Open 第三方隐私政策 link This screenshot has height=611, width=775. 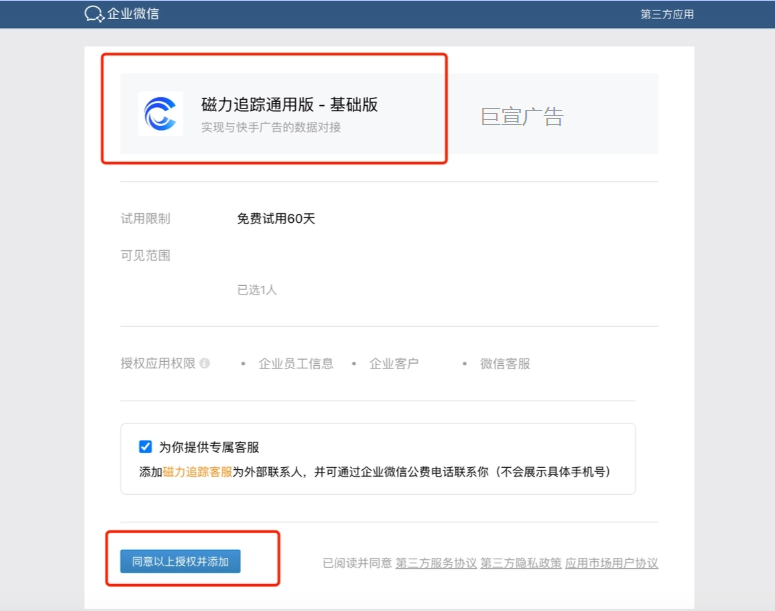click(x=521, y=563)
